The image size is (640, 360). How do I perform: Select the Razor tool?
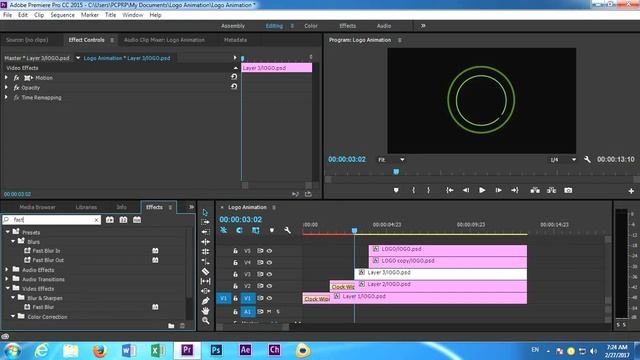point(205,271)
